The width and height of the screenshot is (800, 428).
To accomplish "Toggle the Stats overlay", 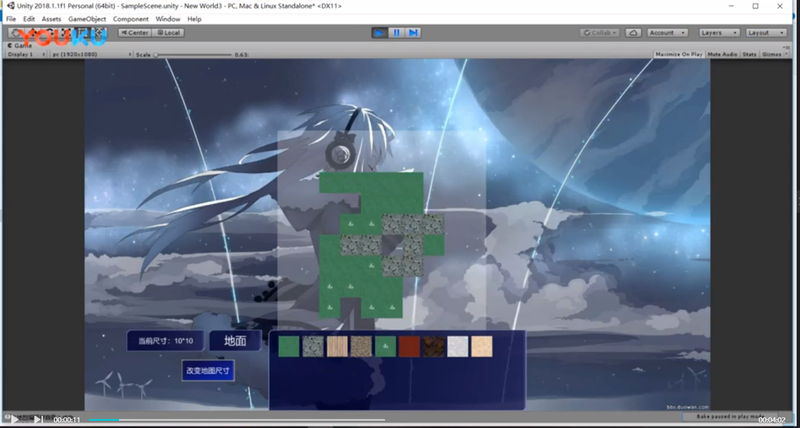I will pos(749,54).
